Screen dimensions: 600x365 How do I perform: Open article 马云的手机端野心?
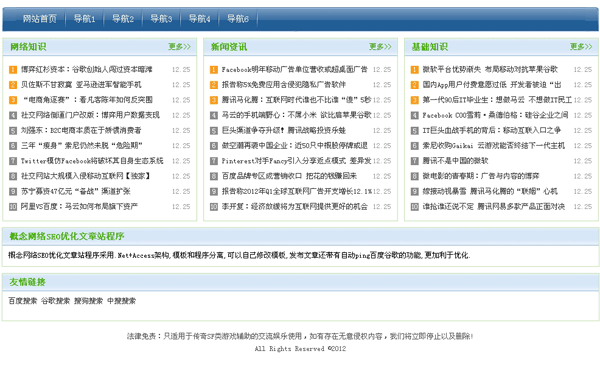point(297,115)
